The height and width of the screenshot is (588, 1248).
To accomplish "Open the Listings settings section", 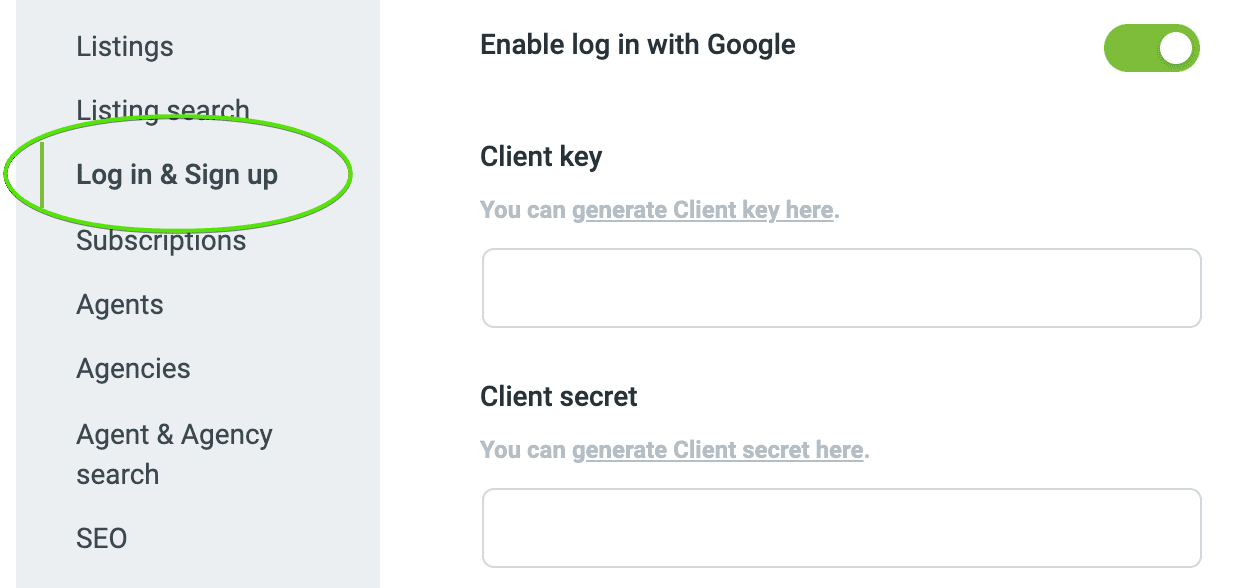I will pos(124,46).
